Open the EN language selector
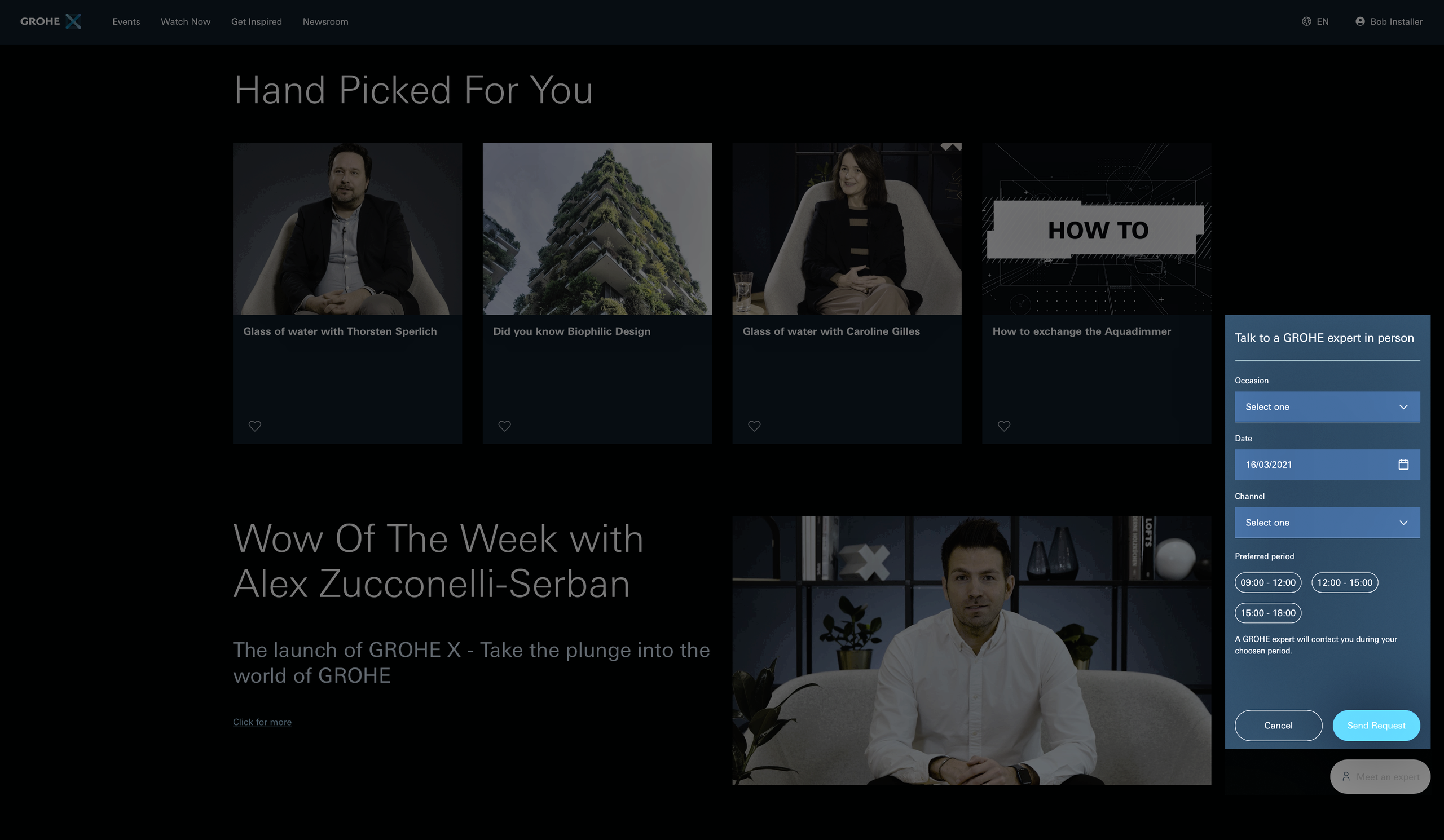The image size is (1444, 840). click(x=1315, y=21)
